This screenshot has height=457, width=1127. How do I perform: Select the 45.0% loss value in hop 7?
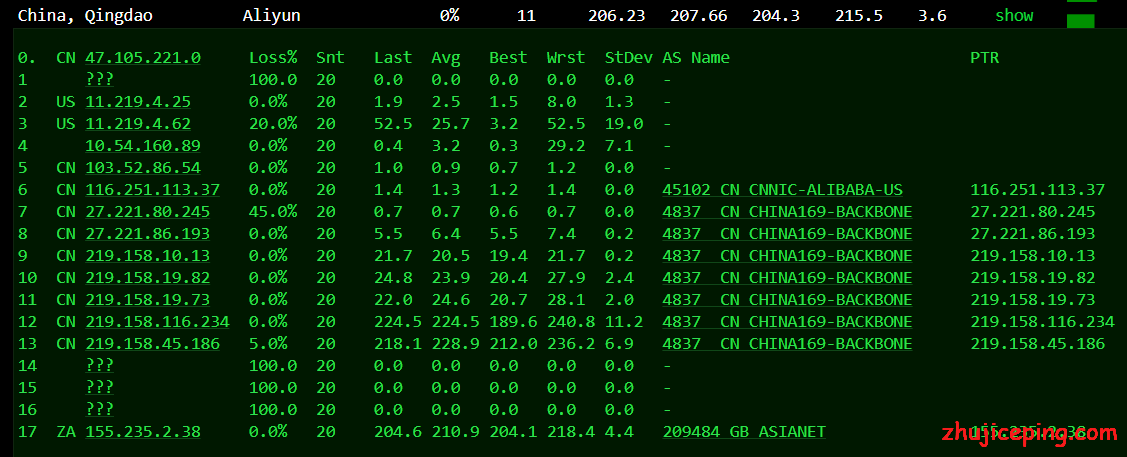tap(273, 211)
